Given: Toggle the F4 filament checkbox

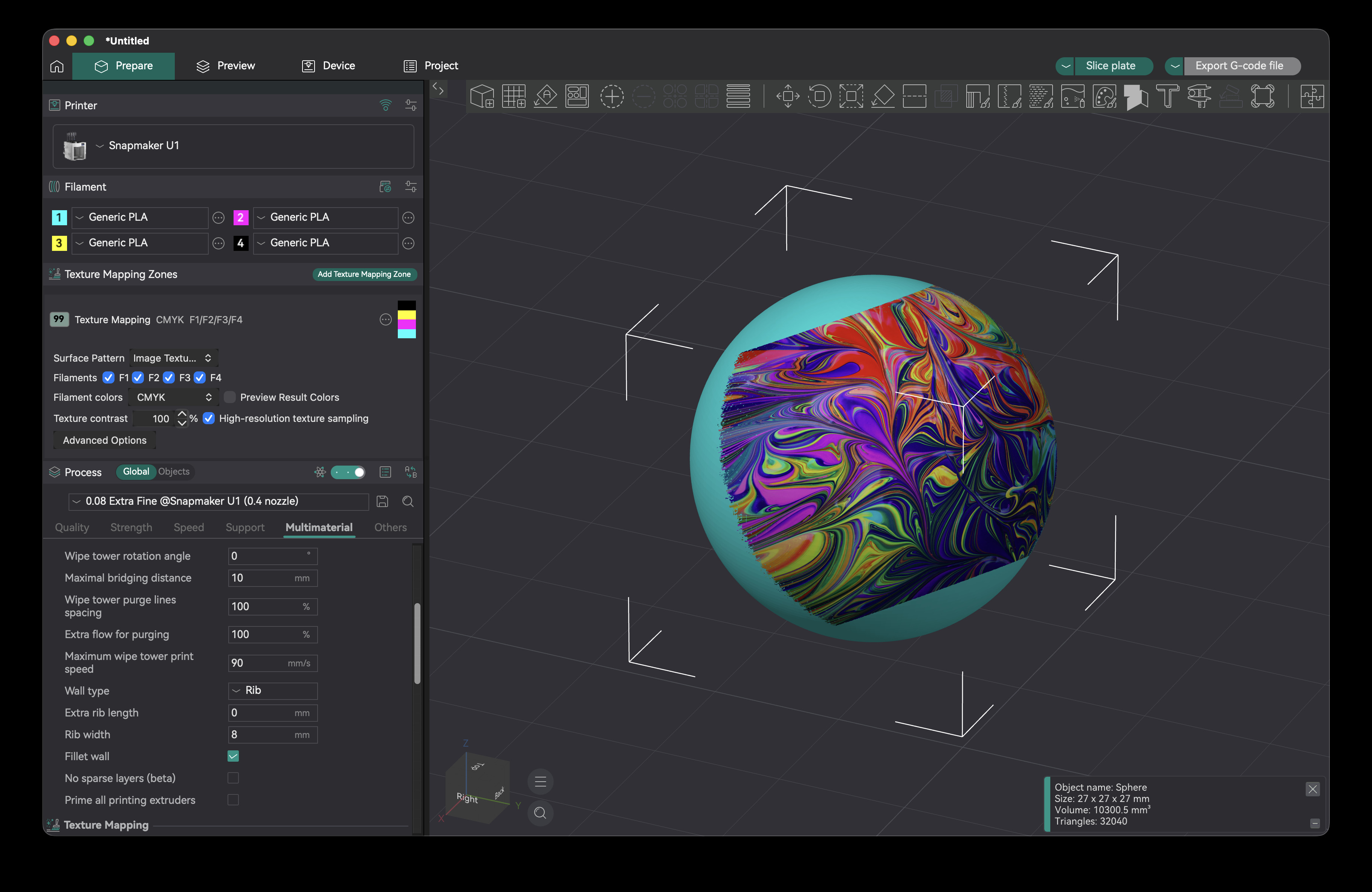Looking at the screenshot, I should [199, 378].
